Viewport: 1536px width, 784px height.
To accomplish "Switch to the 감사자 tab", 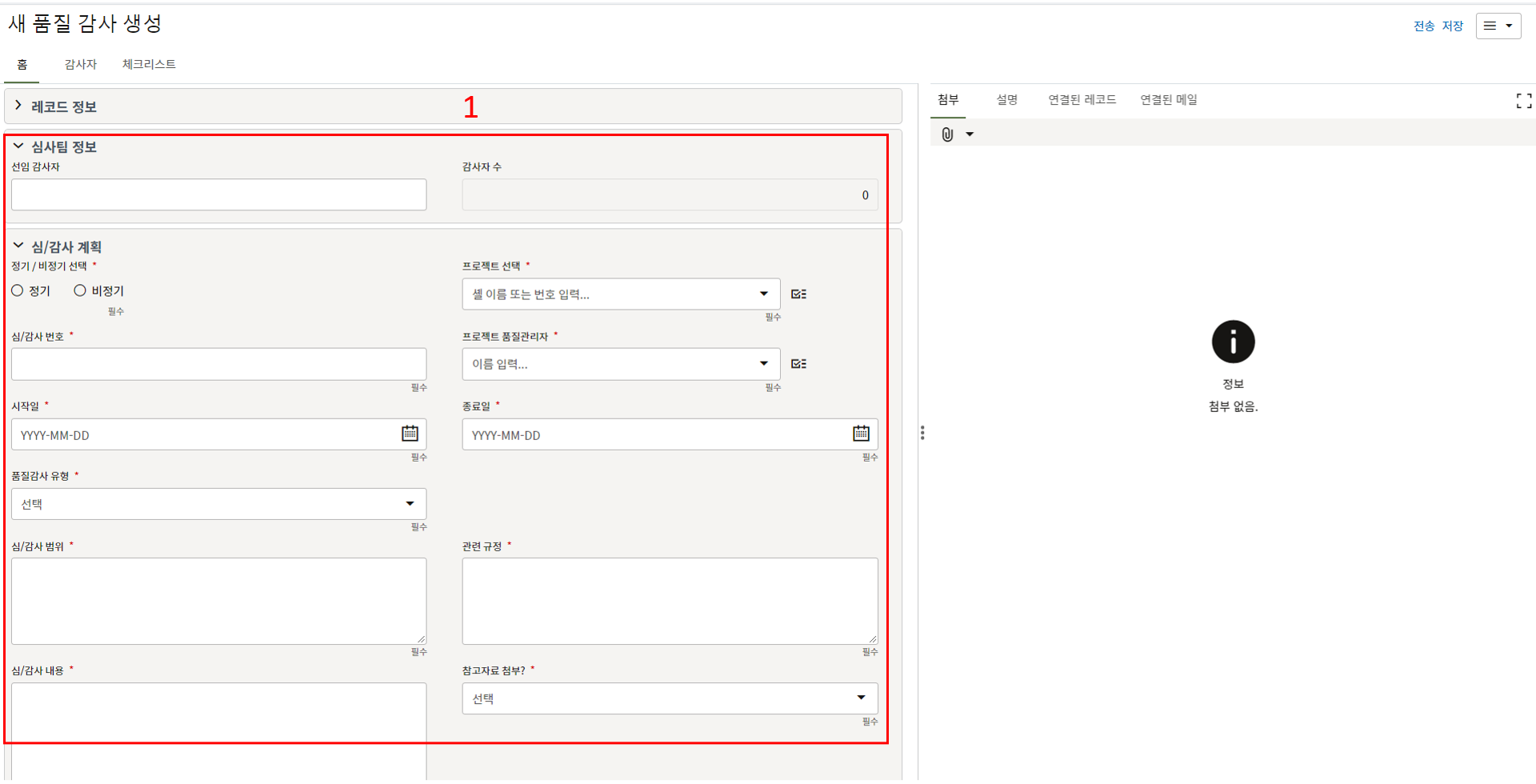I will click(x=80, y=64).
